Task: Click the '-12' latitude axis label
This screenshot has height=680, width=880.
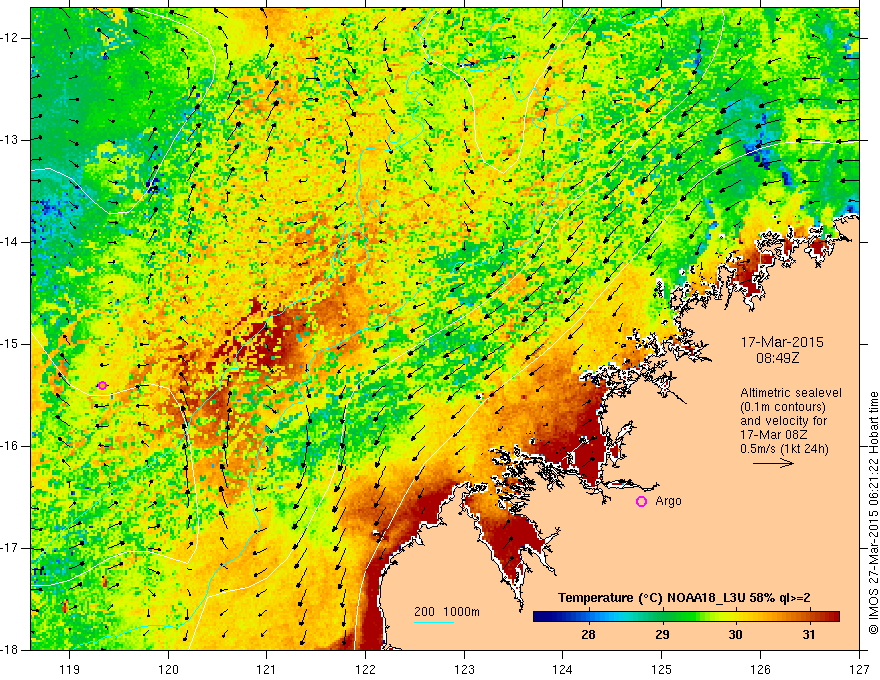Action: (11, 38)
